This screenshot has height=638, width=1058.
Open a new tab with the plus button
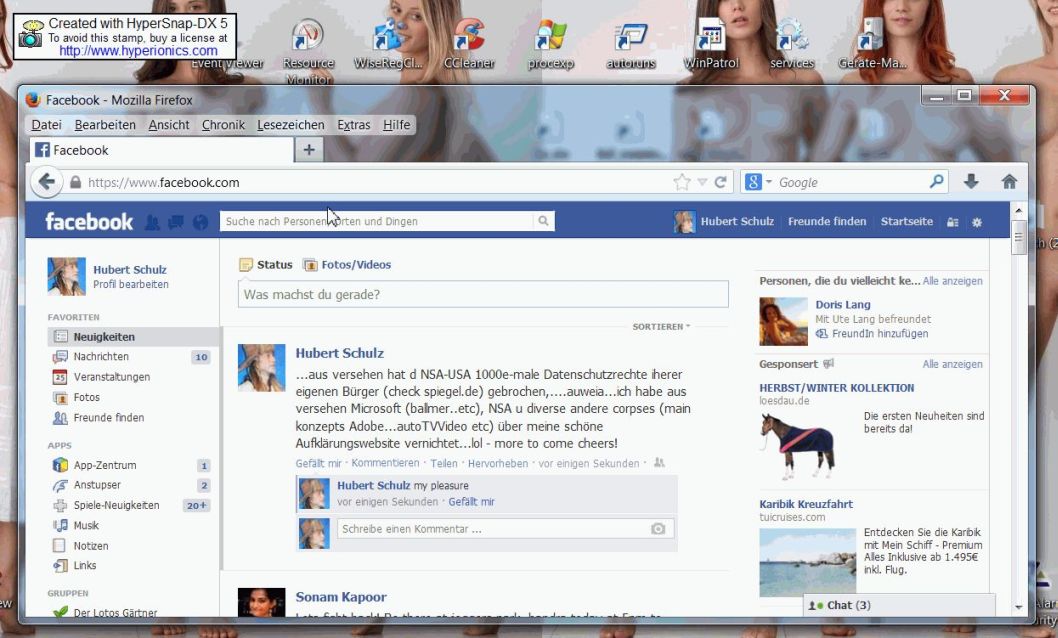(x=309, y=150)
